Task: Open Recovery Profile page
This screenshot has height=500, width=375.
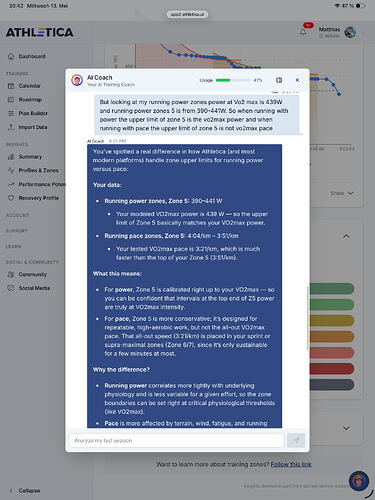Action: [39, 198]
